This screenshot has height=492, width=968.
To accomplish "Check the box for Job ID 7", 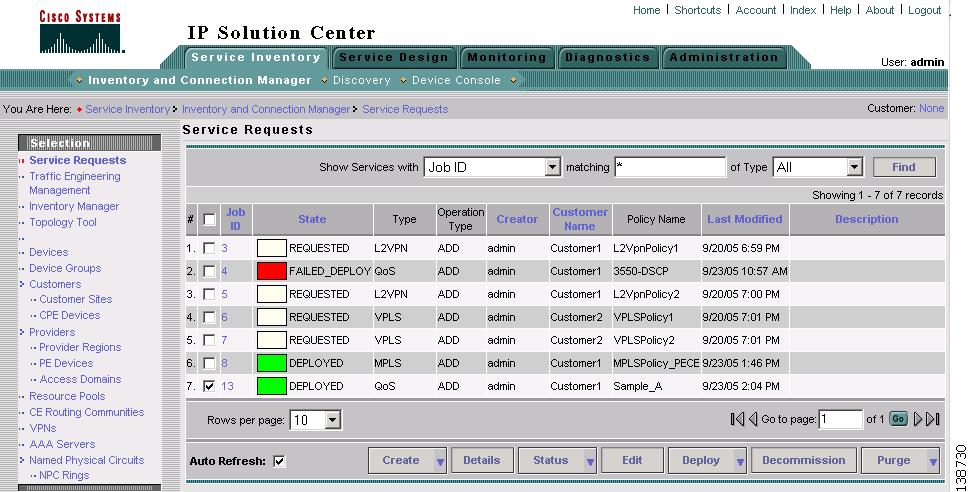I will 209,340.
